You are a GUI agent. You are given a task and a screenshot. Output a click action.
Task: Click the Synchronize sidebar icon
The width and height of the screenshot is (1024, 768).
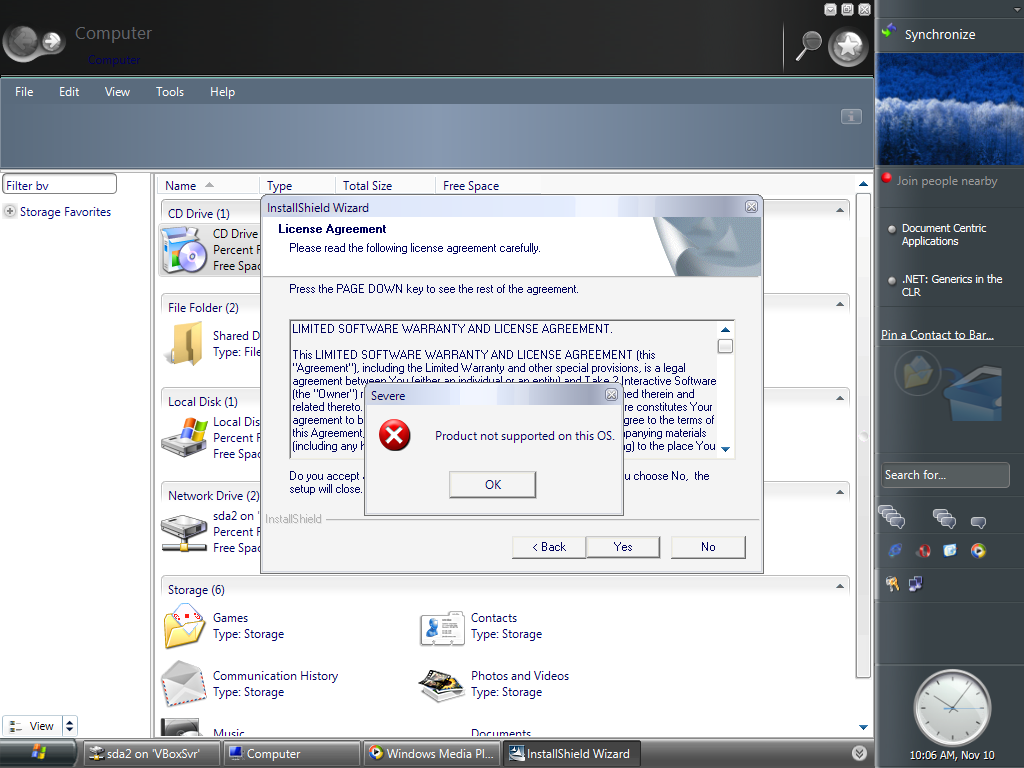point(888,33)
